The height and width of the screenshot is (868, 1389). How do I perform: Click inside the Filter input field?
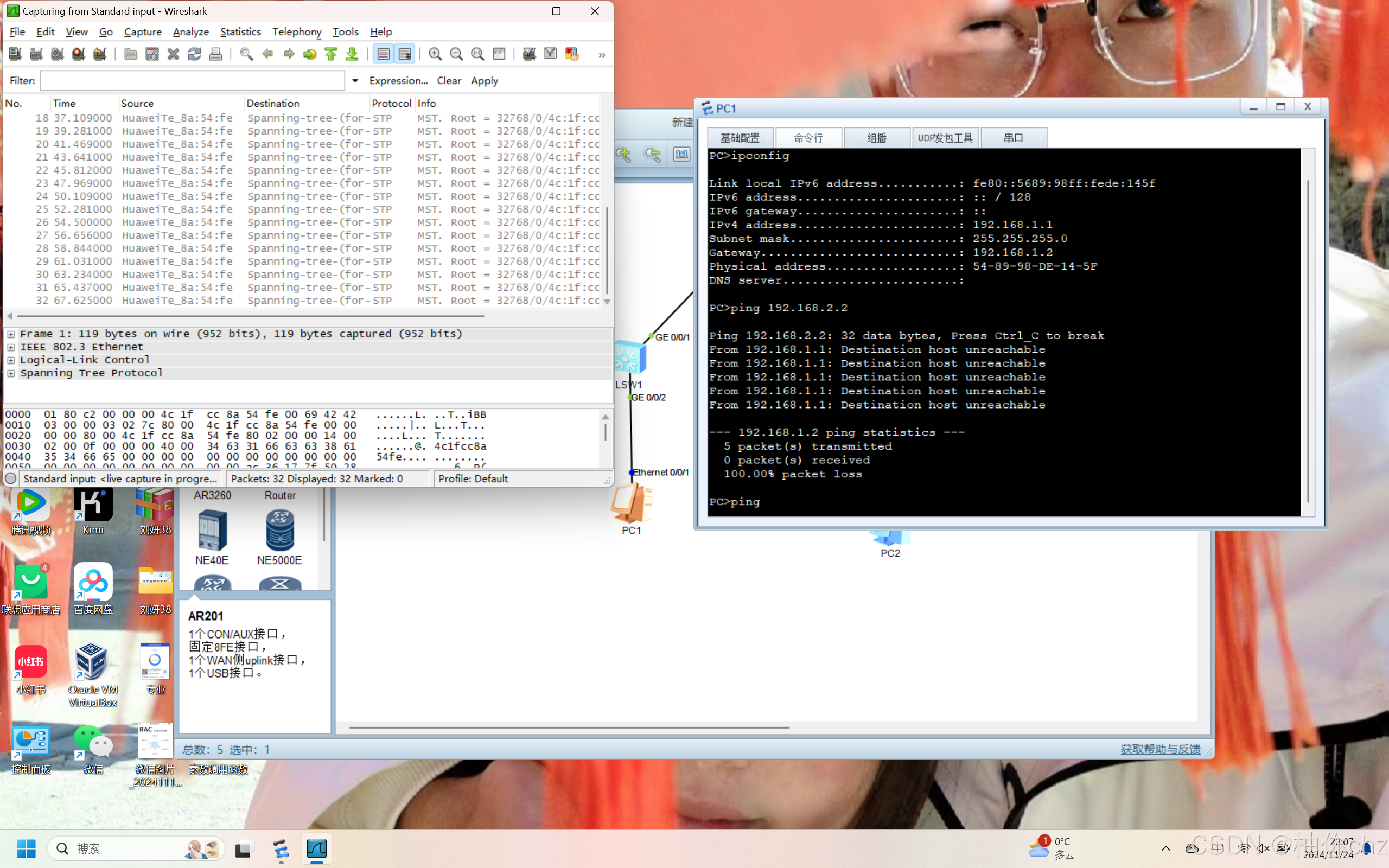point(192,80)
